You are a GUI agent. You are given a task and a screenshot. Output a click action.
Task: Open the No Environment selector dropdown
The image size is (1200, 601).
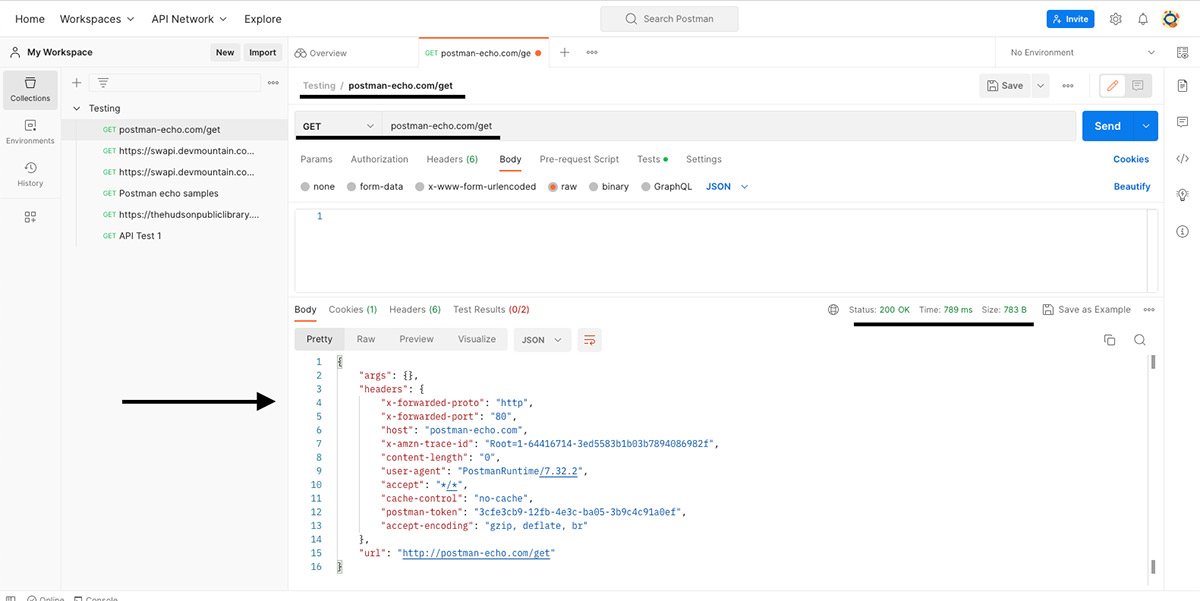point(1080,52)
